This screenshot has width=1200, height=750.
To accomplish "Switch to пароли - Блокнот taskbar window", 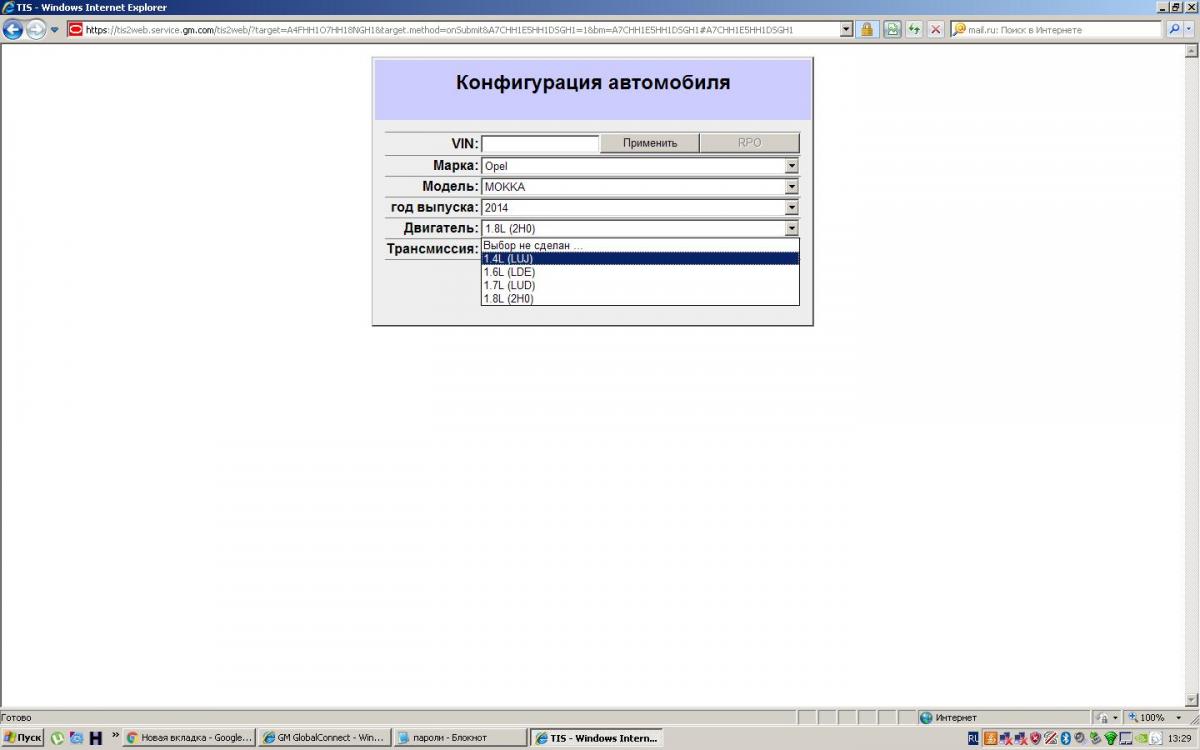I will tap(460, 738).
